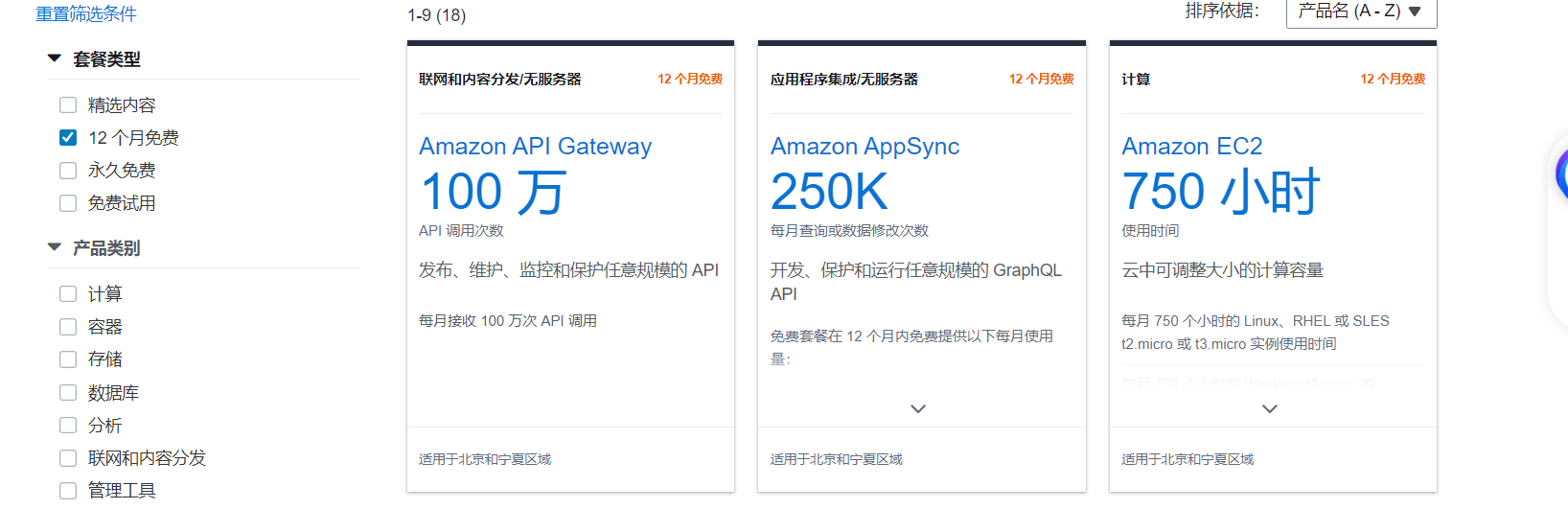Click 适用于北京和宁夏区域 on API Gateway card
Image resolution: width=1568 pixels, height=509 pixels.
point(485,460)
